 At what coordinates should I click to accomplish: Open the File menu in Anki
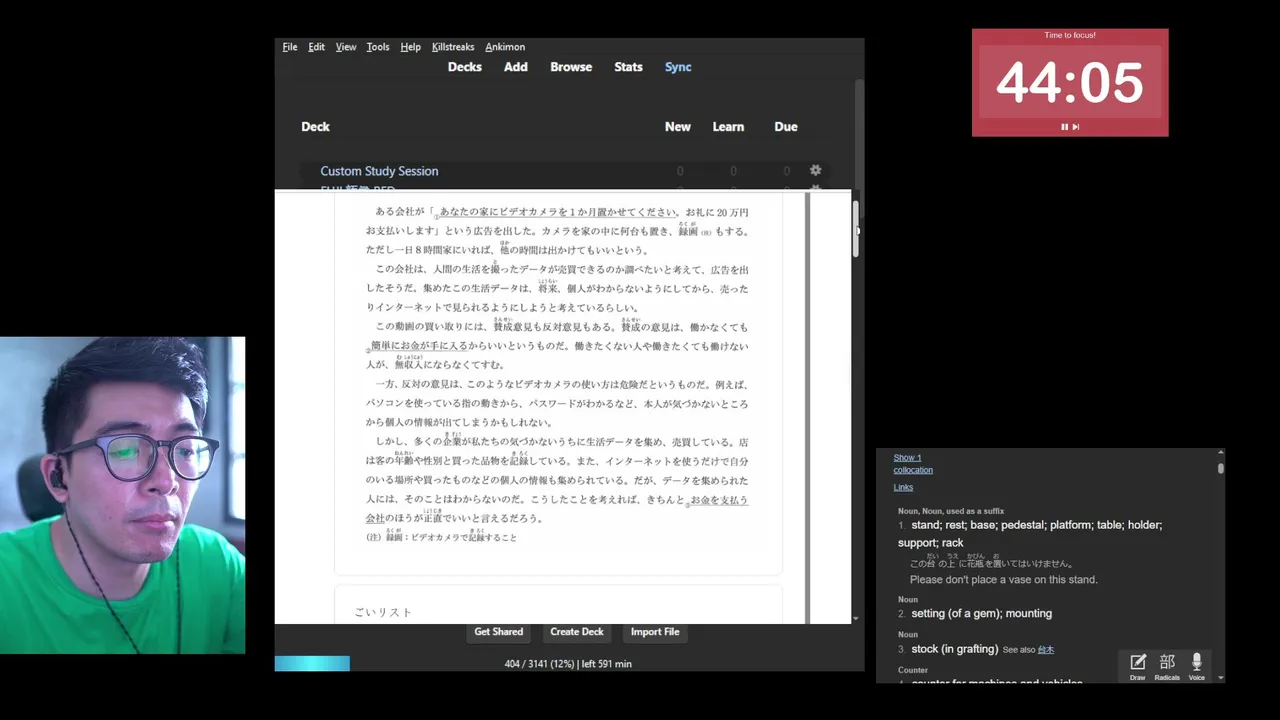click(x=290, y=47)
